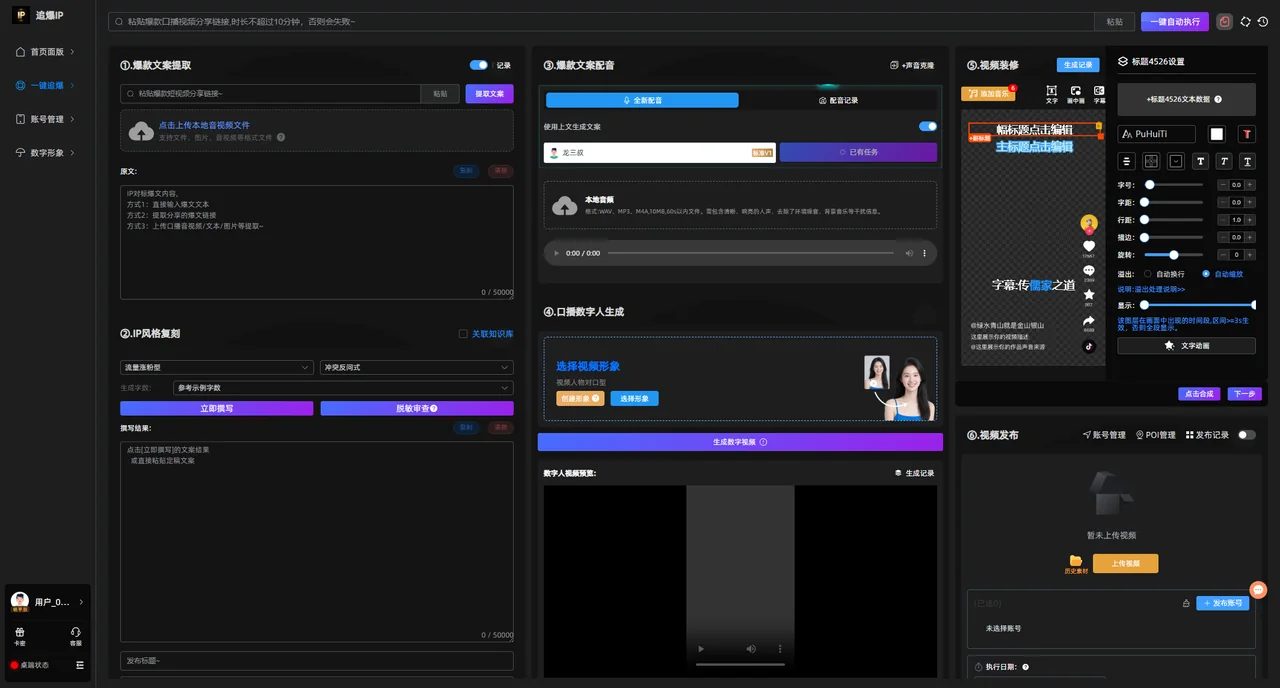This screenshot has height=688, width=1280.
Task: Open the 流量涨粉型 dropdown
Action: click(217, 368)
